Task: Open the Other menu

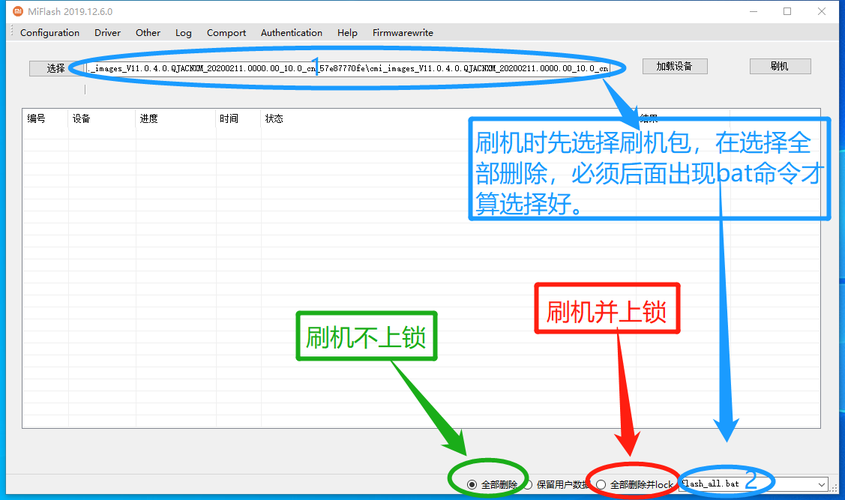Action: point(148,33)
